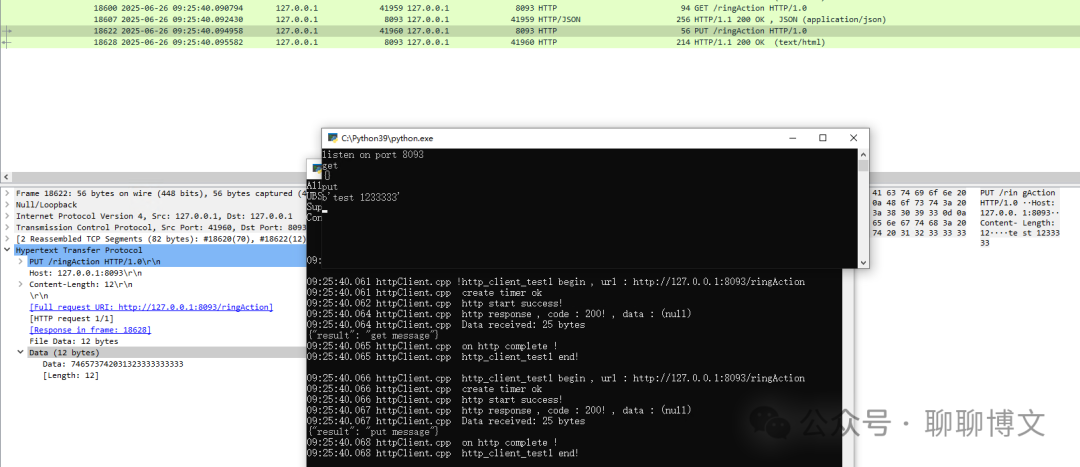This screenshot has width=1080, height=467.
Task: Select the \r\n line under Content-Length
Action: (38, 296)
